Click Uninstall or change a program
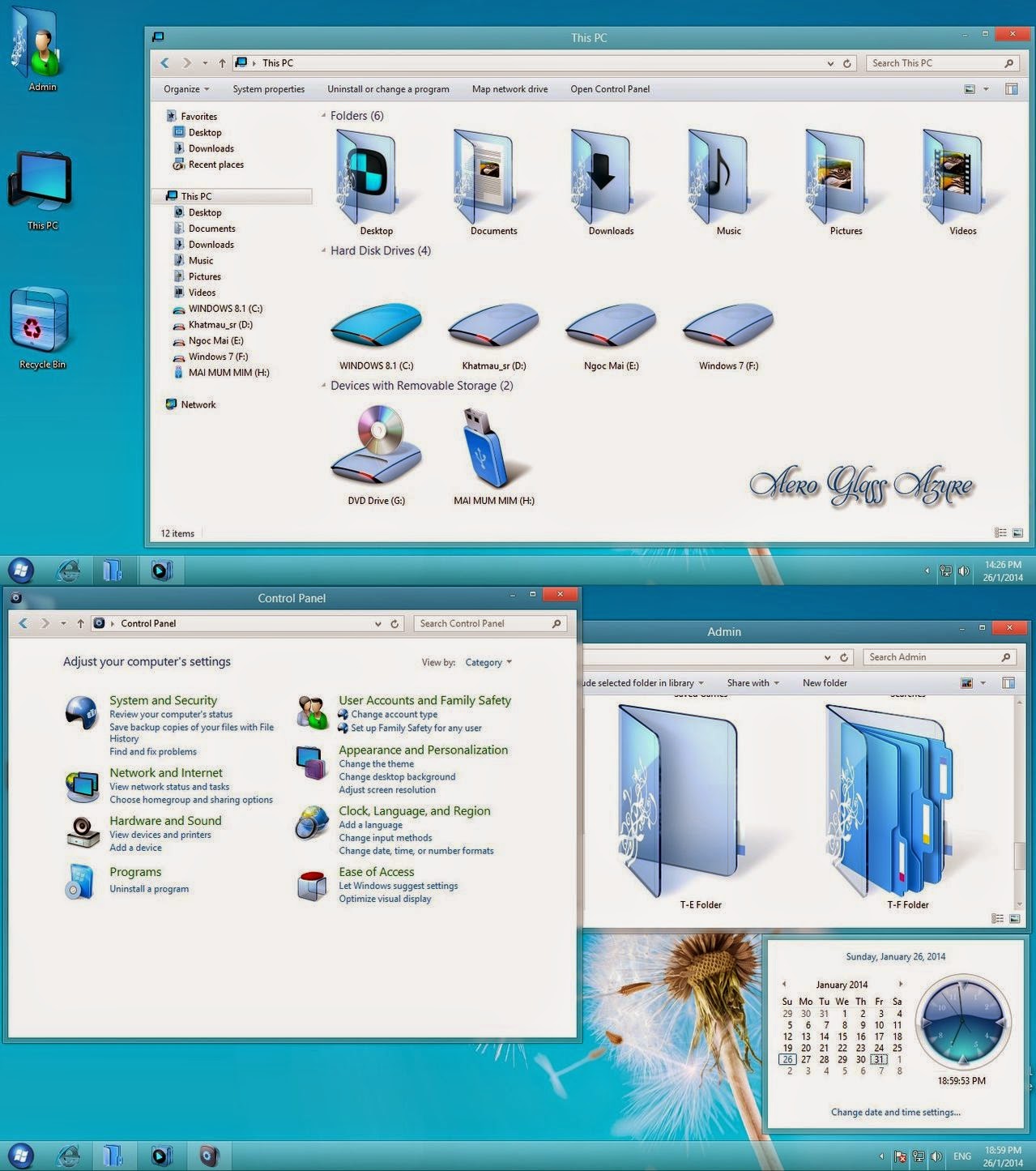This screenshot has height=1171, width=1036. click(x=388, y=89)
